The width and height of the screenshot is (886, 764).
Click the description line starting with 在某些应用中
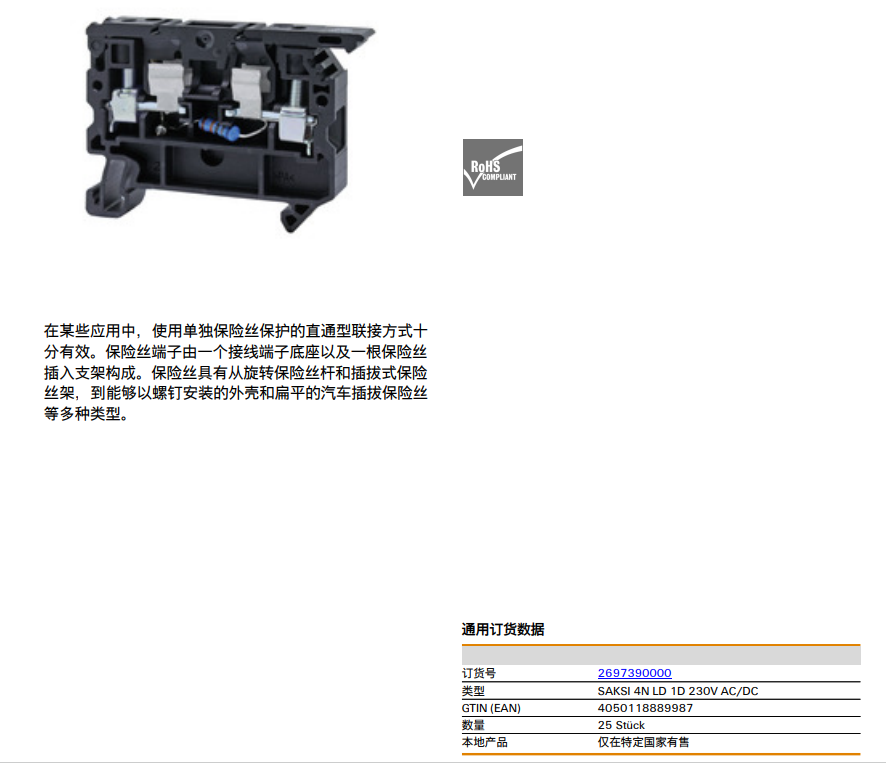(236, 331)
